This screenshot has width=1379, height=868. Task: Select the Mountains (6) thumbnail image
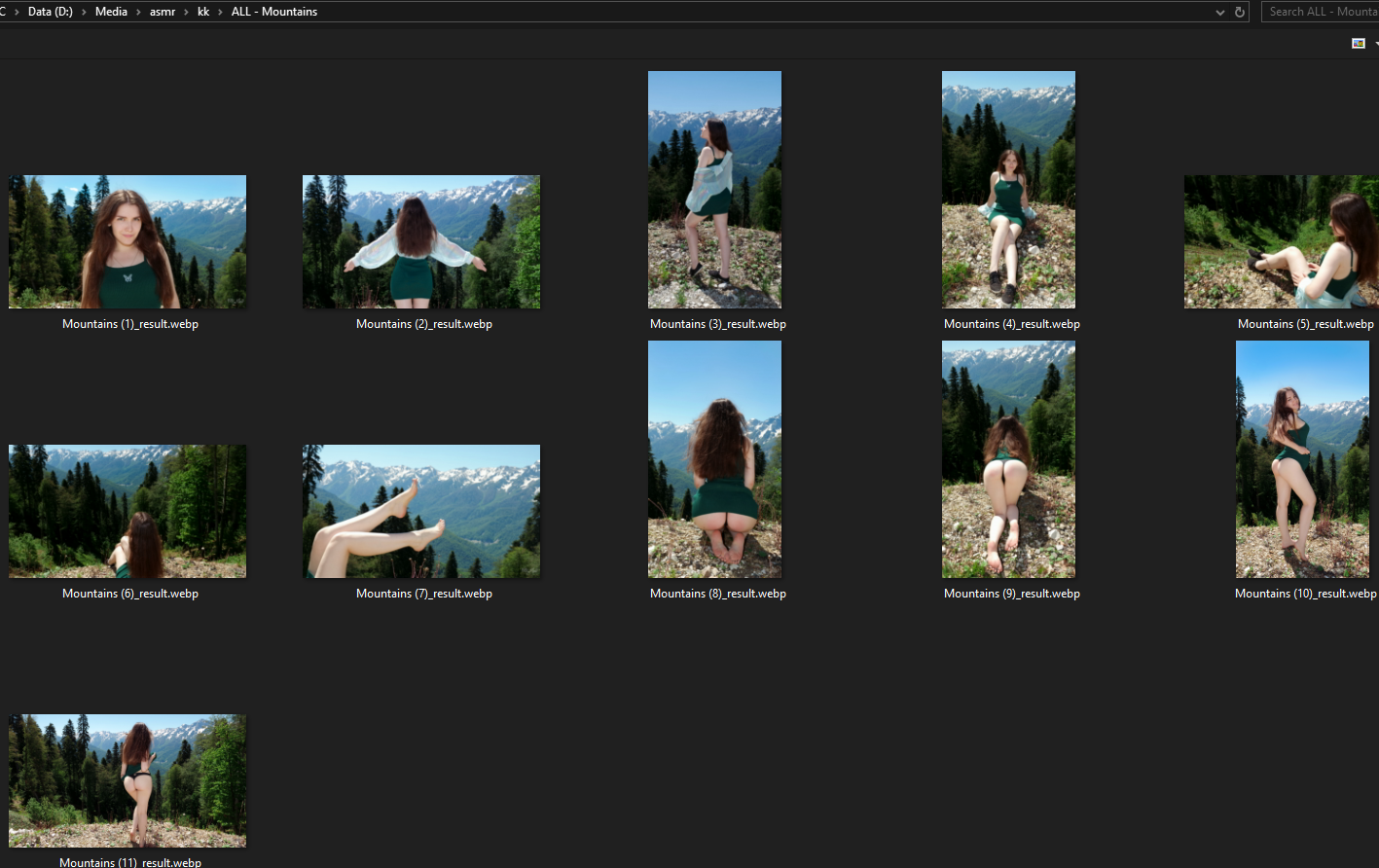127,511
